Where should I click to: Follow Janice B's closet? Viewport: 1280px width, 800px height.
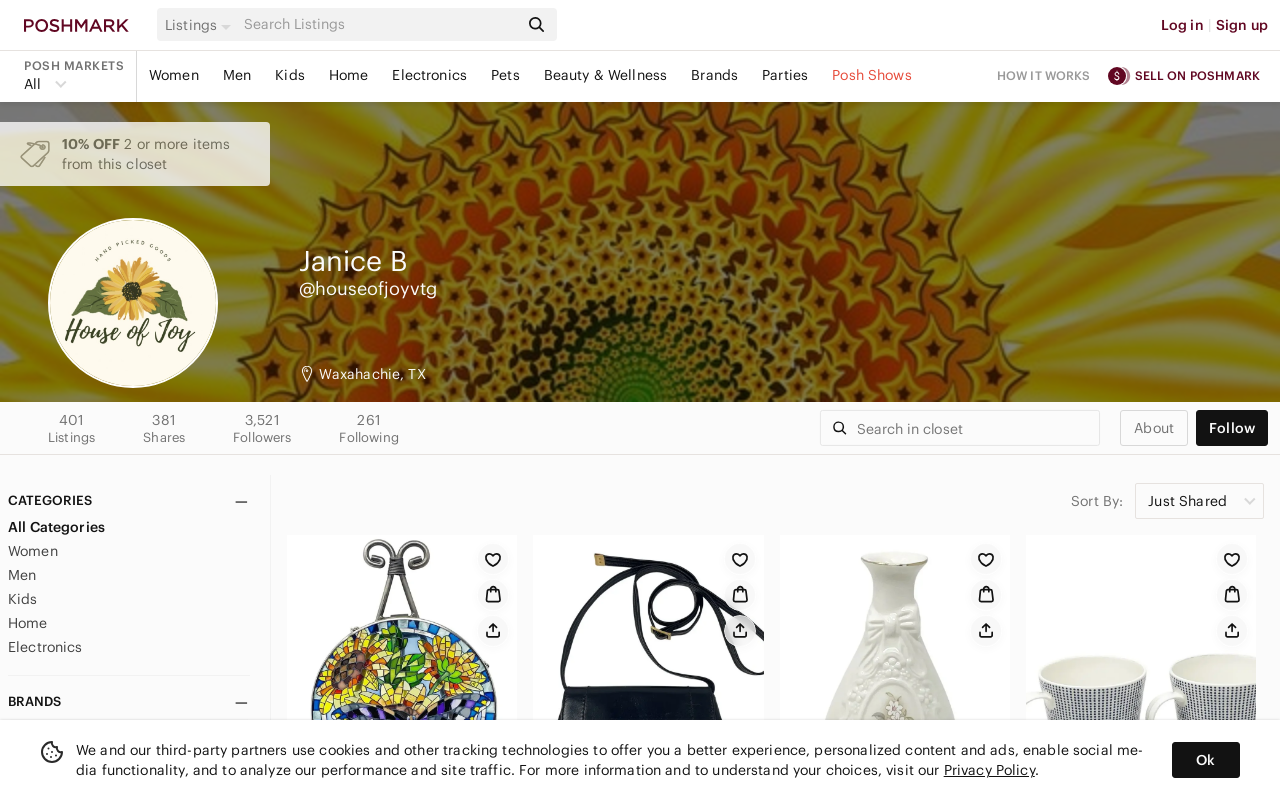(x=1232, y=428)
